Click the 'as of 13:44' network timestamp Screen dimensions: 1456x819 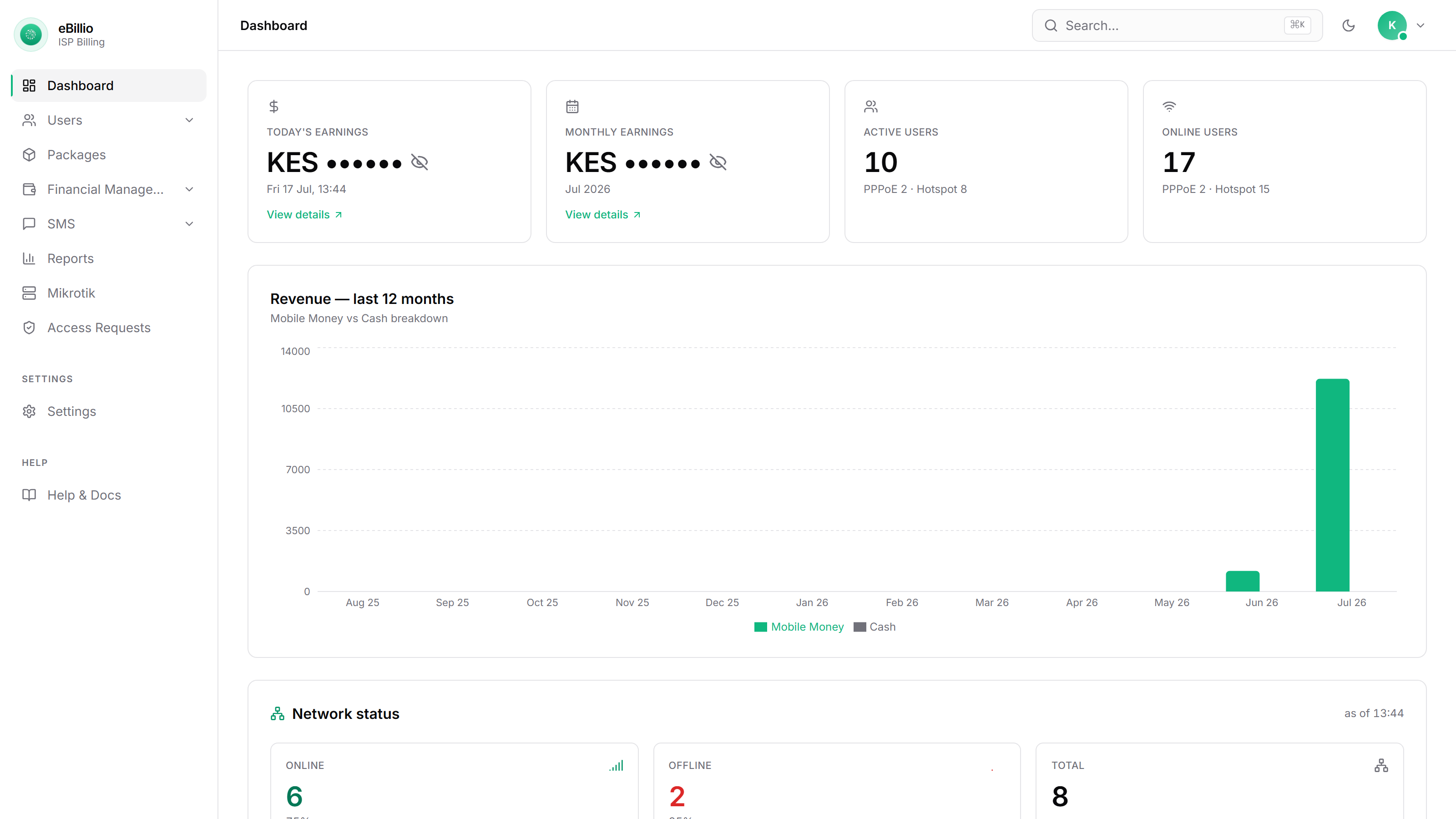click(x=1374, y=713)
